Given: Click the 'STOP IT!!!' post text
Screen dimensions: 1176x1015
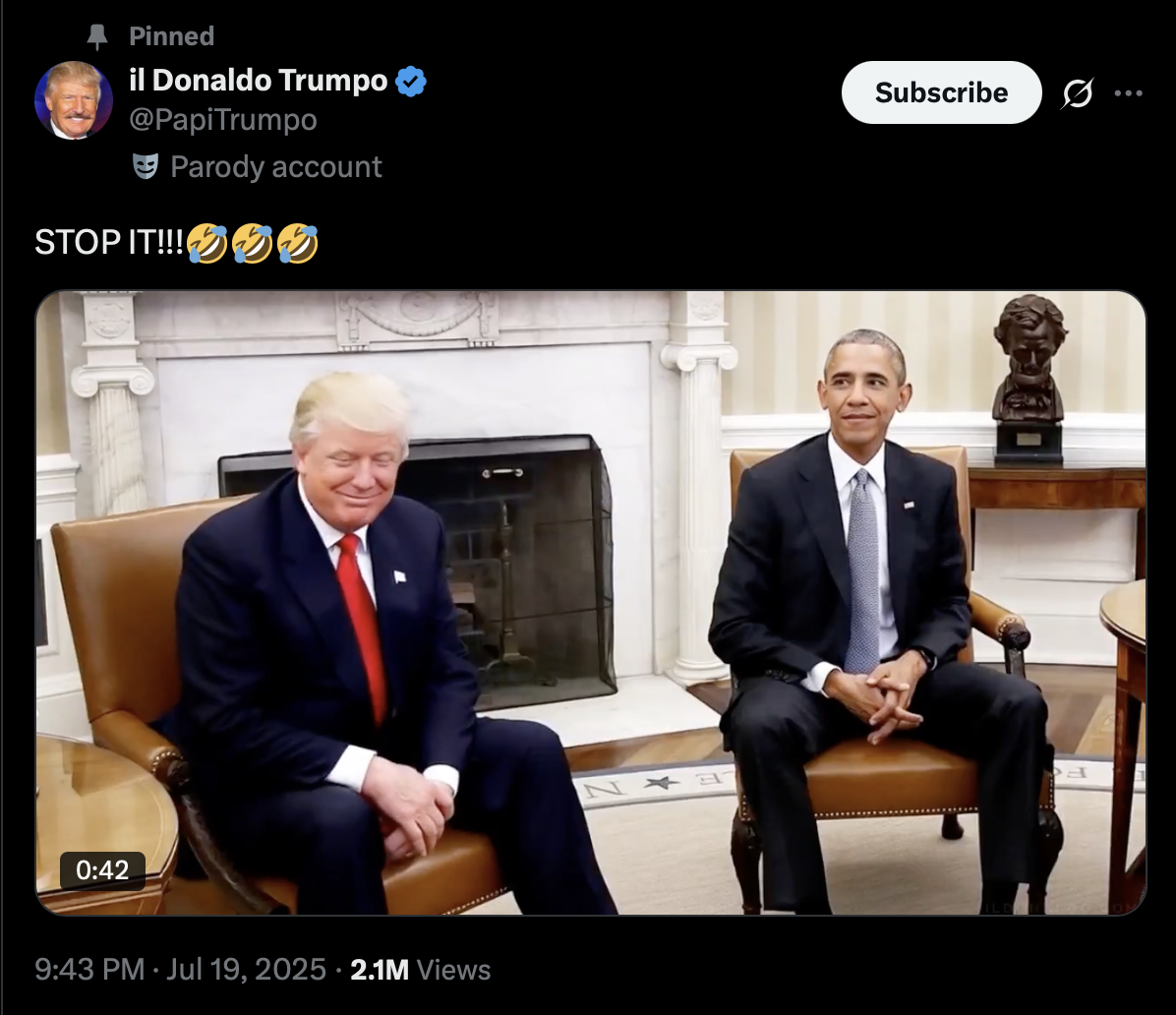Looking at the screenshot, I should (x=109, y=242).
